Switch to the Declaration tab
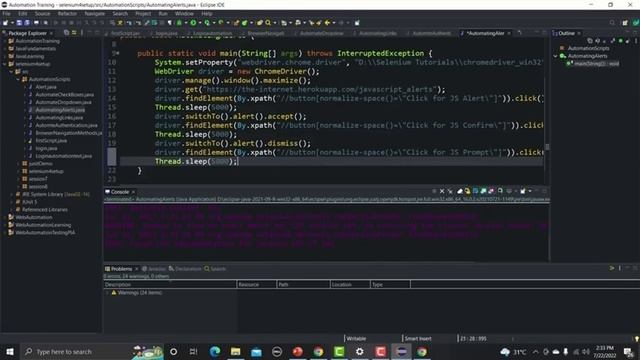 point(185,269)
